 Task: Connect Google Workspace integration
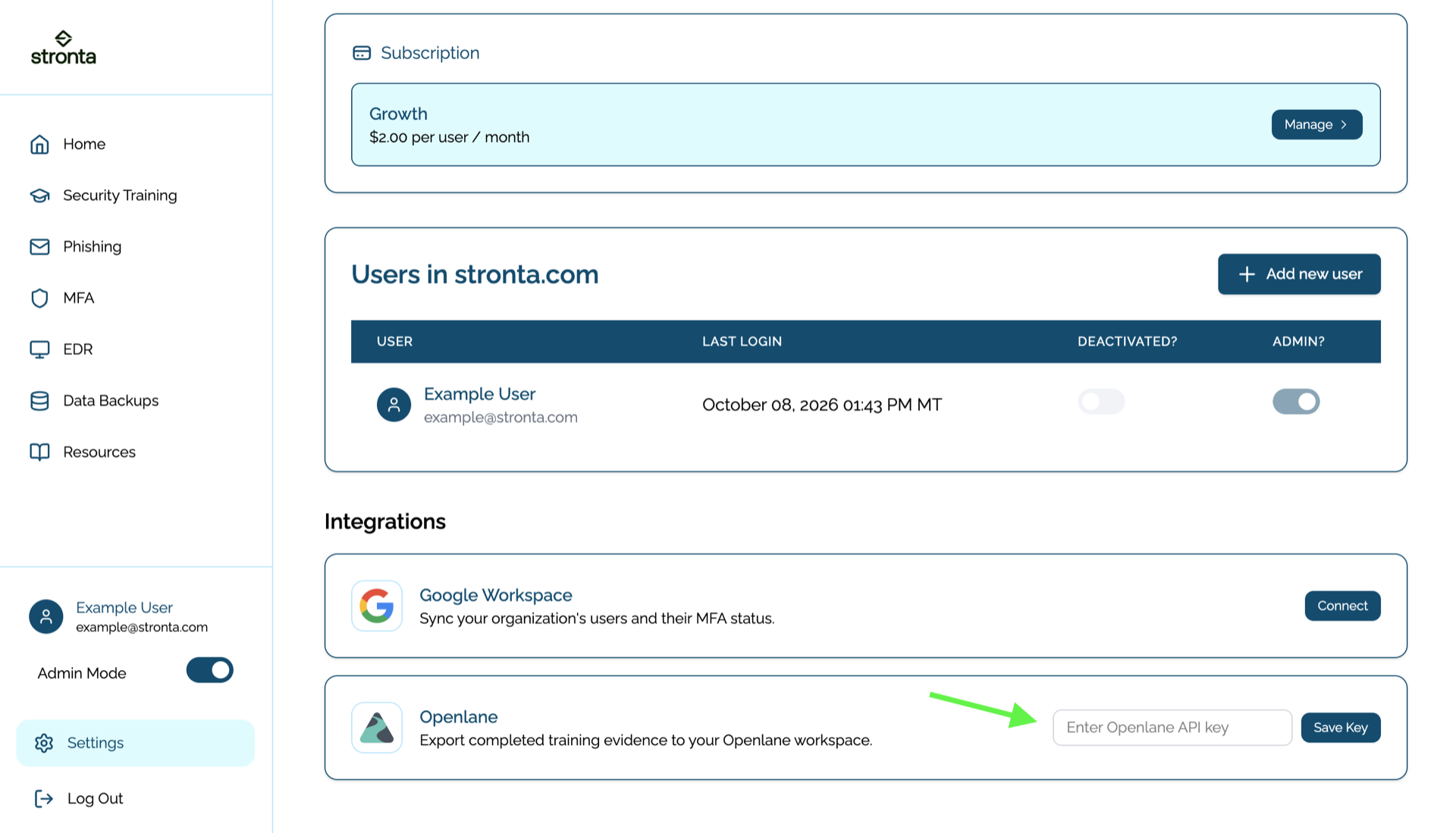tap(1342, 606)
